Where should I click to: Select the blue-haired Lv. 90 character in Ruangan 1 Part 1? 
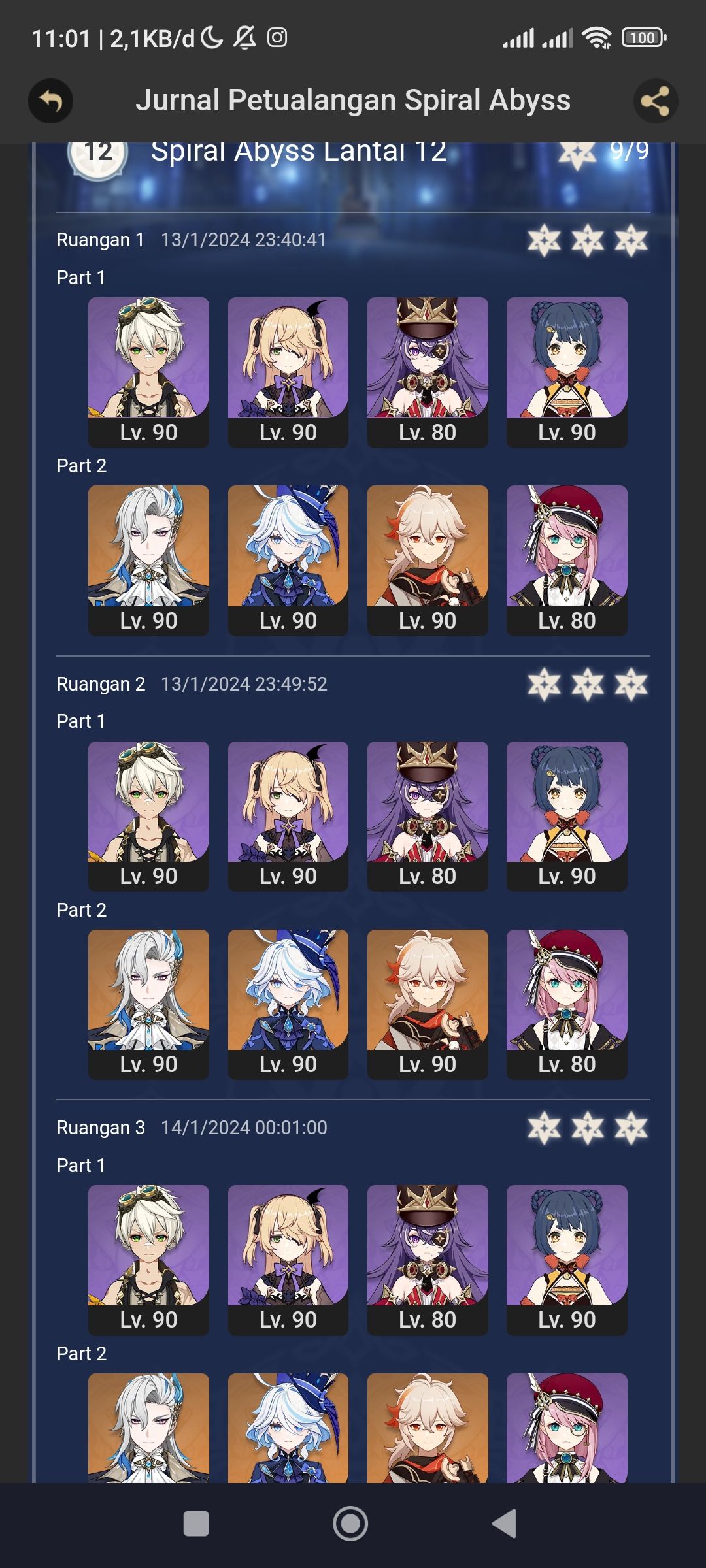point(567,372)
